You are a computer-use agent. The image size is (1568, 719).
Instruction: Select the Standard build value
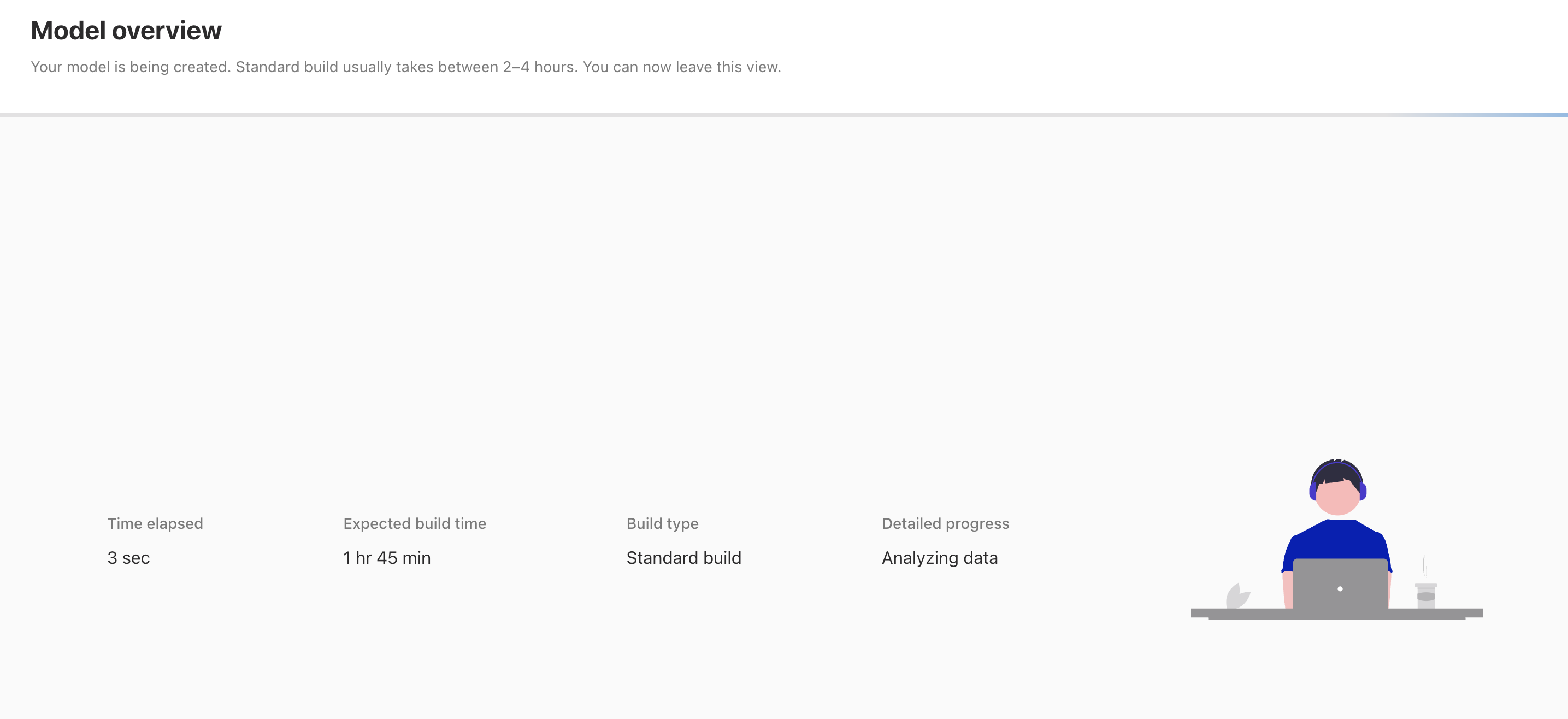click(x=683, y=558)
